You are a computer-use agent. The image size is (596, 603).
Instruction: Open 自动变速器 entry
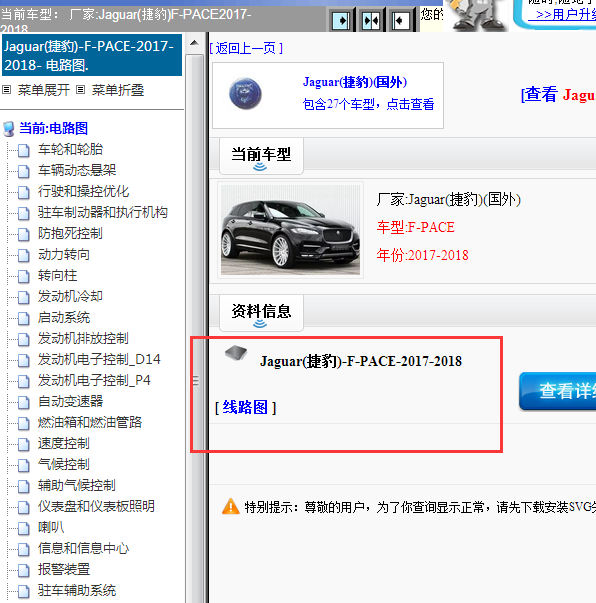point(70,401)
